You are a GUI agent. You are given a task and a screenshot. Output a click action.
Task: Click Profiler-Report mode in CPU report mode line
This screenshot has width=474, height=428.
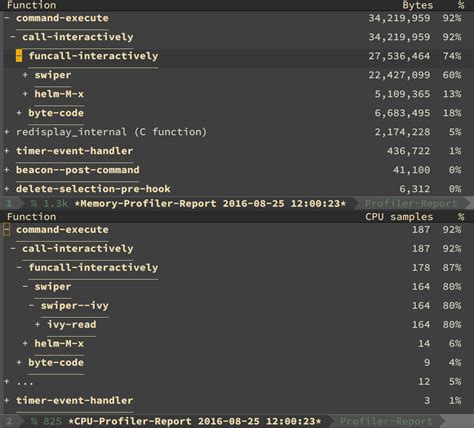point(386,421)
